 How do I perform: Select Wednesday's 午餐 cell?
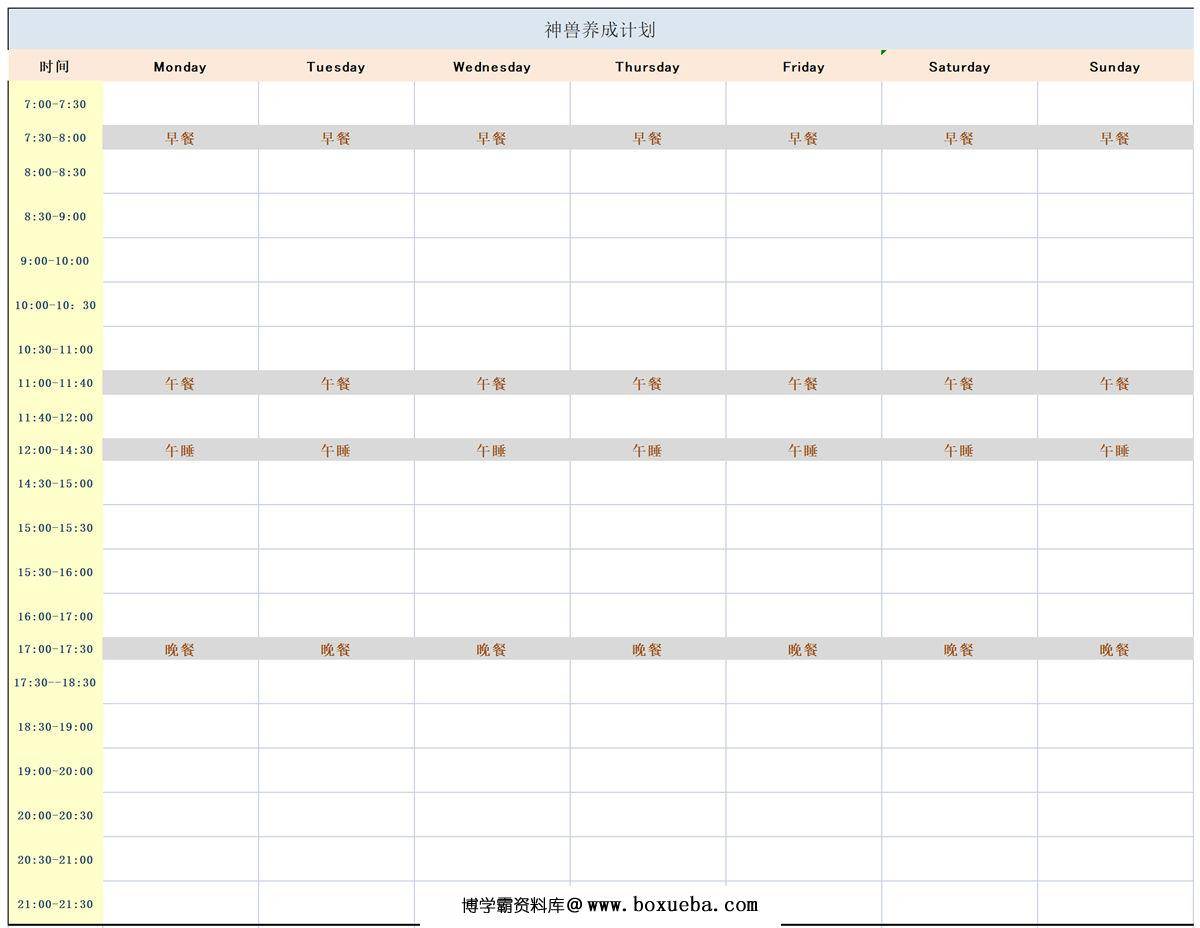point(492,383)
